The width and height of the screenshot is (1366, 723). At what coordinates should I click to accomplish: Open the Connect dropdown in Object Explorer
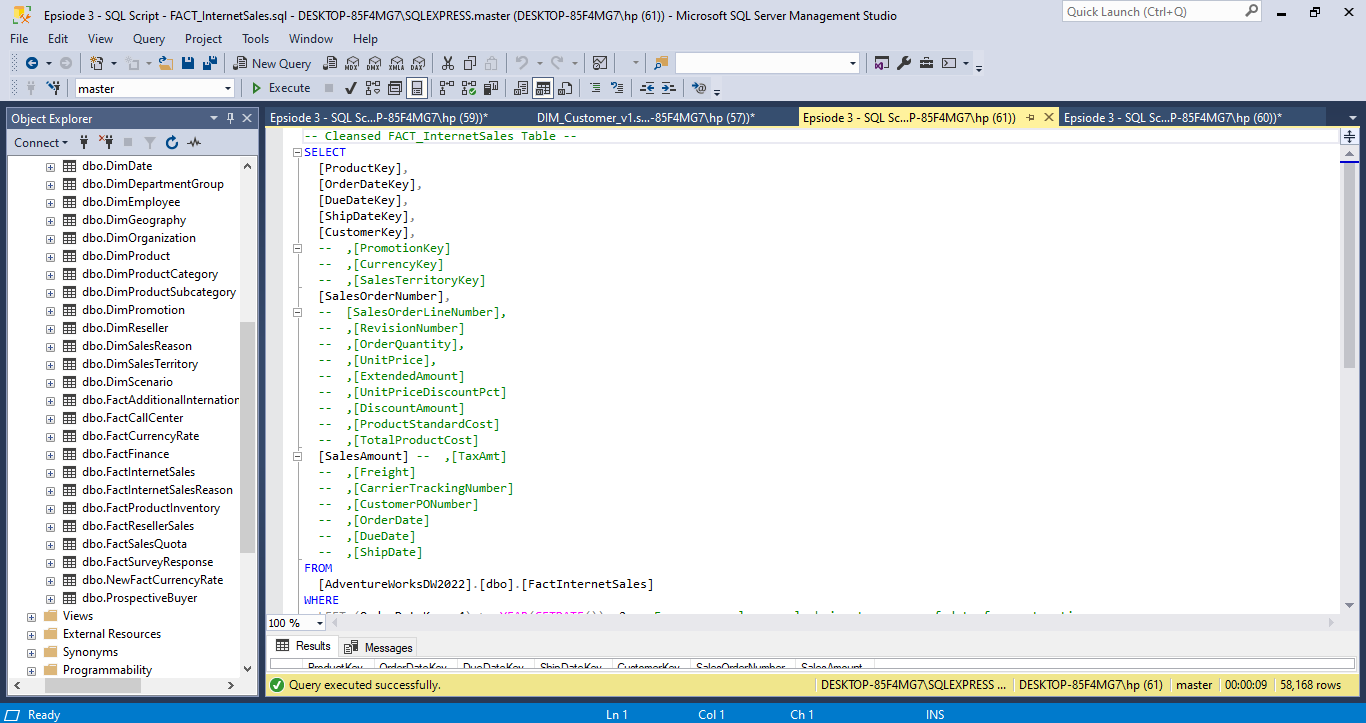coord(41,143)
